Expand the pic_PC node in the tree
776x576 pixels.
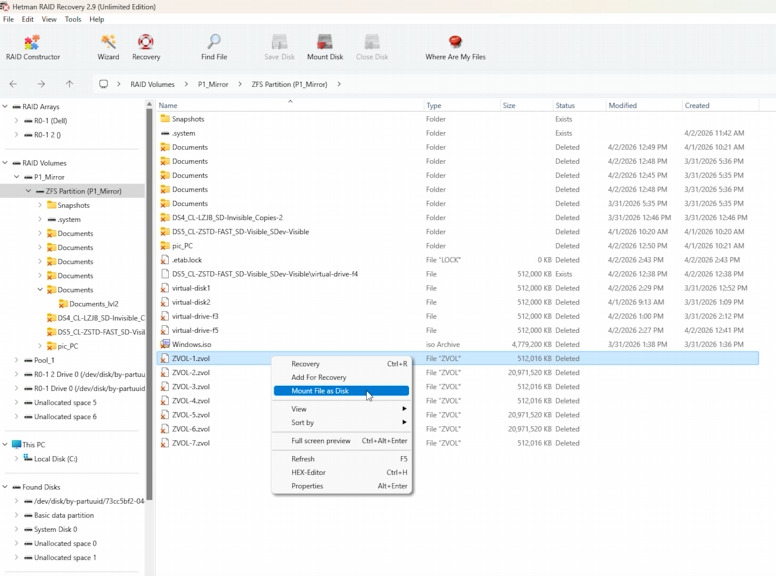40,346
